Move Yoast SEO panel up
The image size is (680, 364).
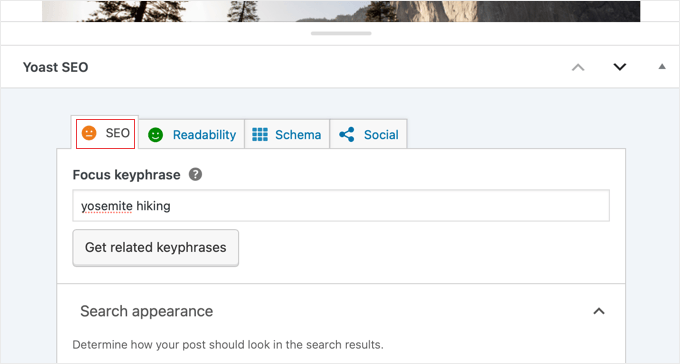[578, 67]
